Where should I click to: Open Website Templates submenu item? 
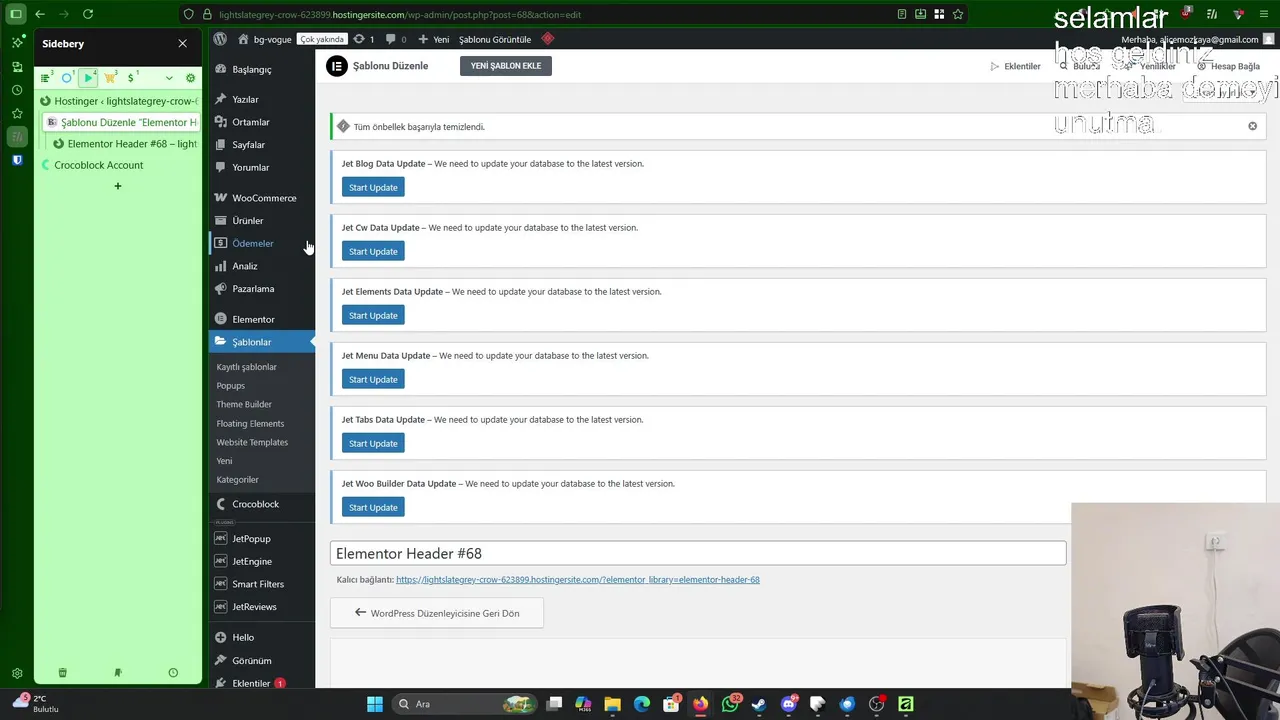click(x=252, y=442)
